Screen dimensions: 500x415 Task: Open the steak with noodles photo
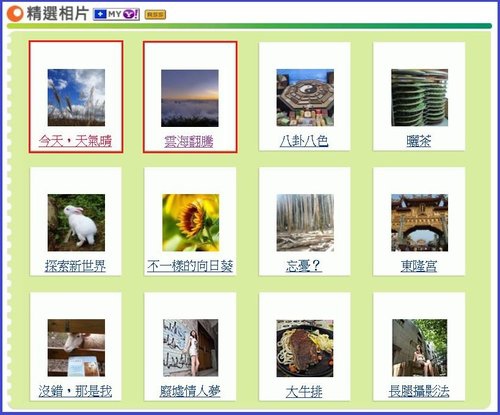(305, 348)
